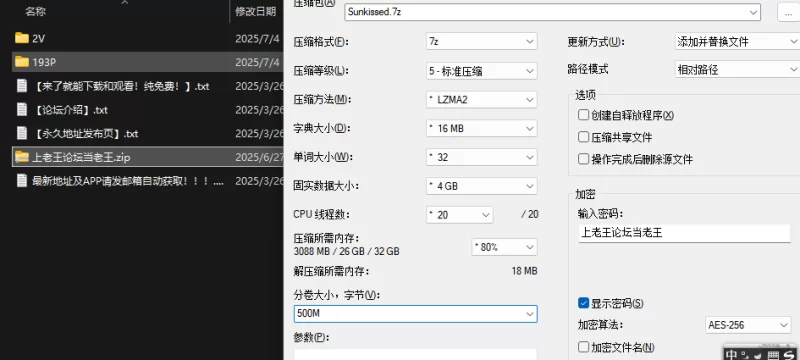Open the 固实数据大小 4 GB dropdown
The image size is (800, 360).
(482, 186)
